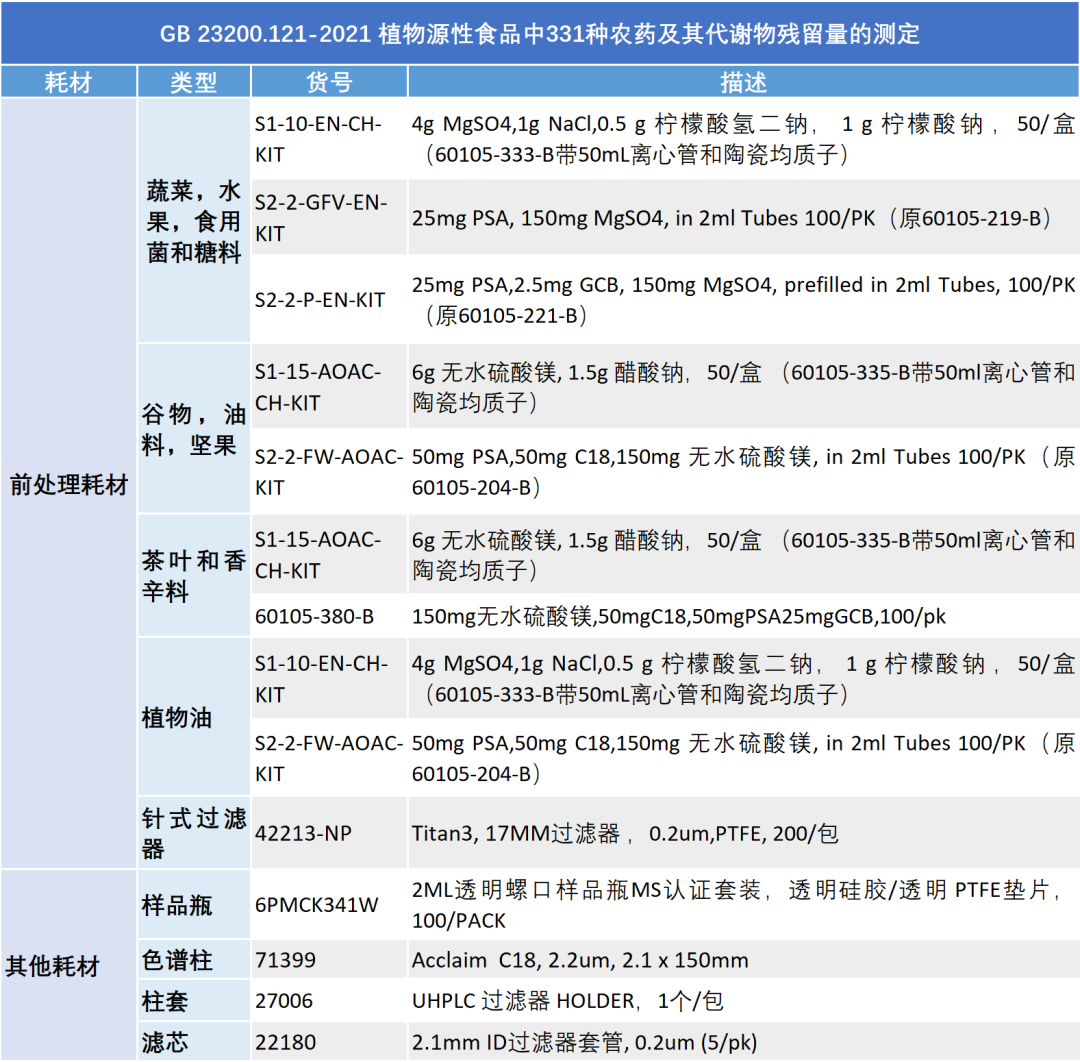Image resolution: width=1080 pixels, height=1062 pixels.
Task: Select item number 22180 in the 滤芯 row
Action: [x=284, y=1042]
